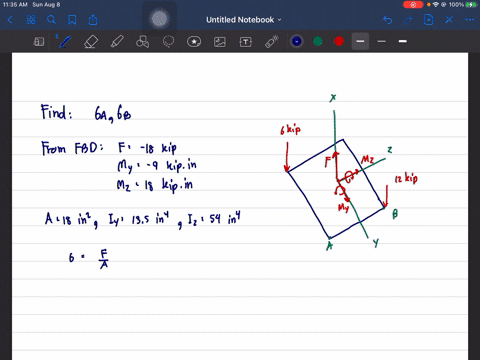
Task: Select the thinnest stroke thickness
Action: coord(382,41)
